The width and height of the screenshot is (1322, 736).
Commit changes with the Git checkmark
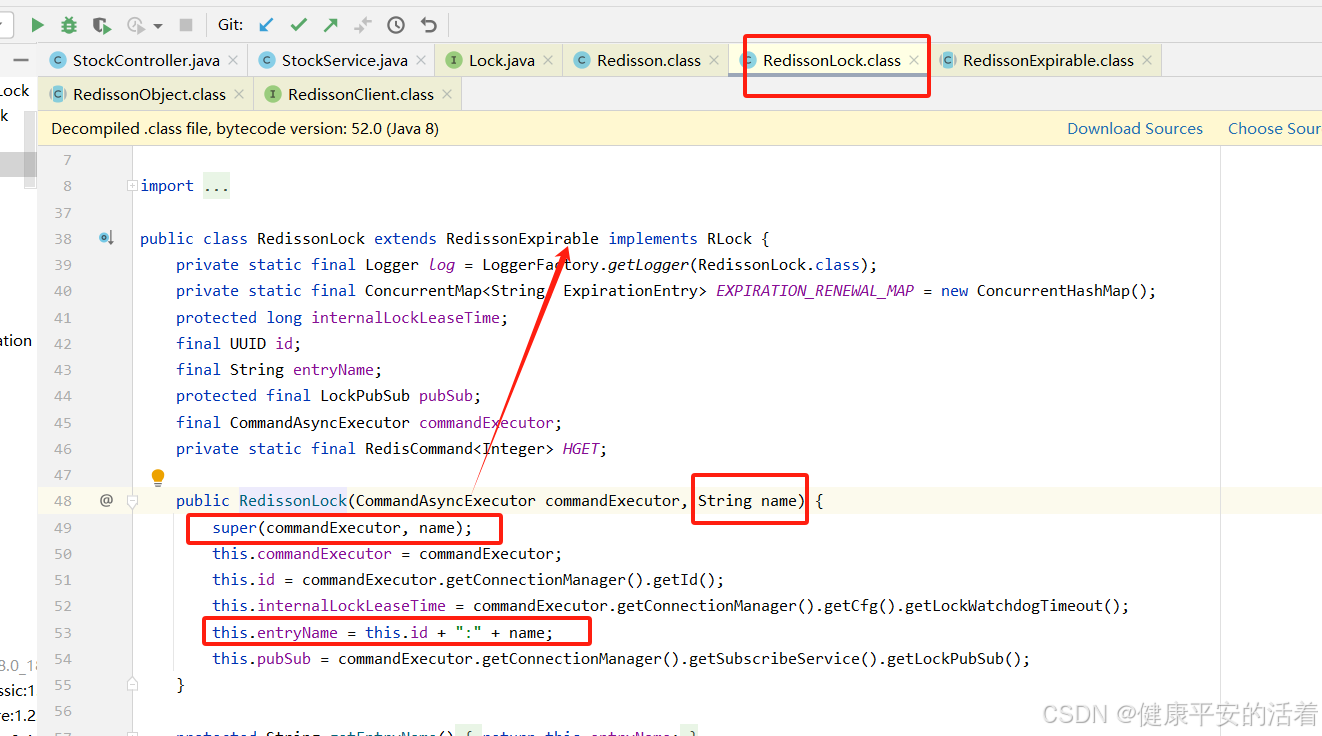coord(298,25)
